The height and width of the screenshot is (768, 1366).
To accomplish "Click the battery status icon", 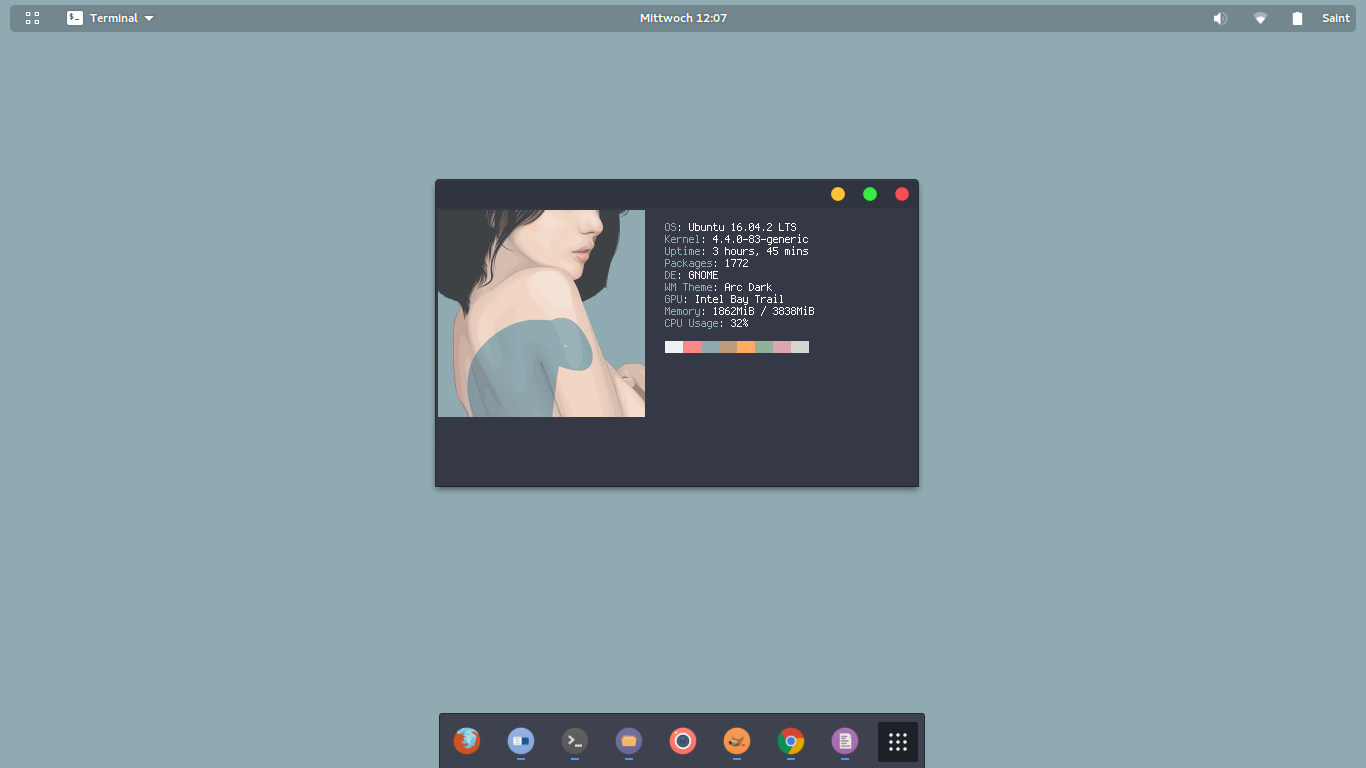I will click(x=1297, y=18).
